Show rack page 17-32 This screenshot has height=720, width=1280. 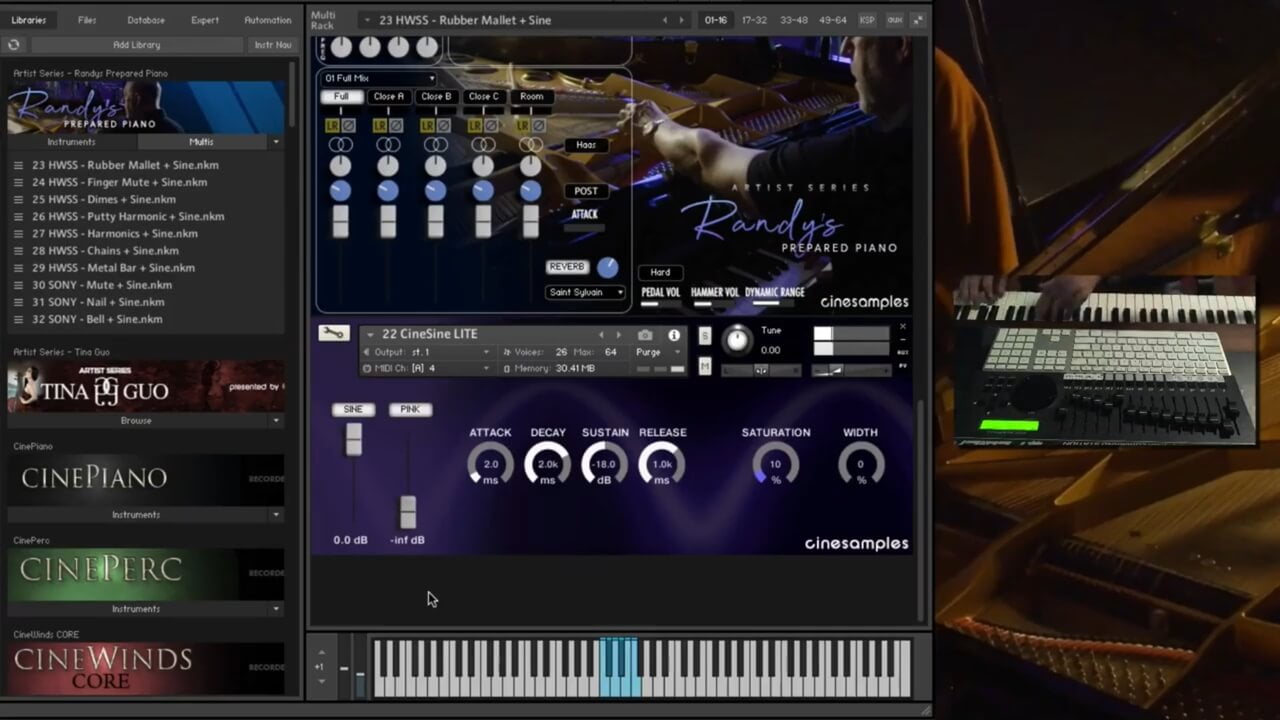click(754, 20)
